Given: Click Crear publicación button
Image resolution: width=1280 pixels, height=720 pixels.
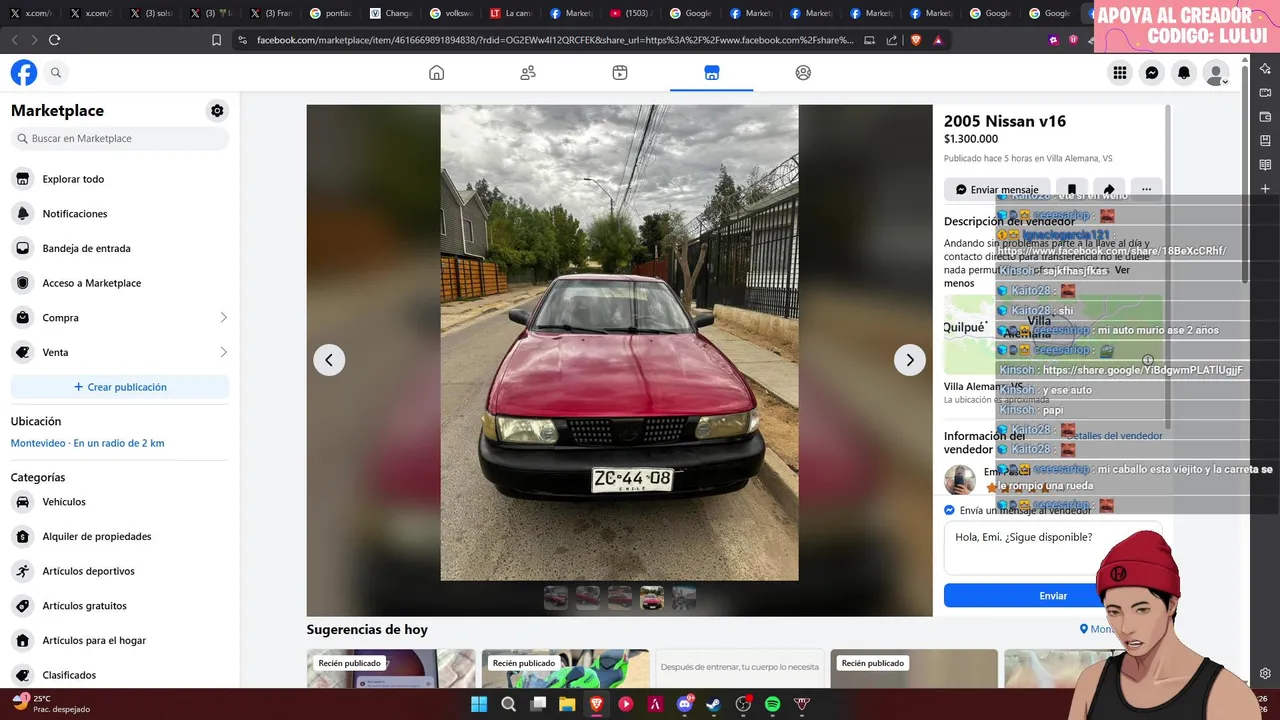Looking at the screenshot, I should [120, 387].
